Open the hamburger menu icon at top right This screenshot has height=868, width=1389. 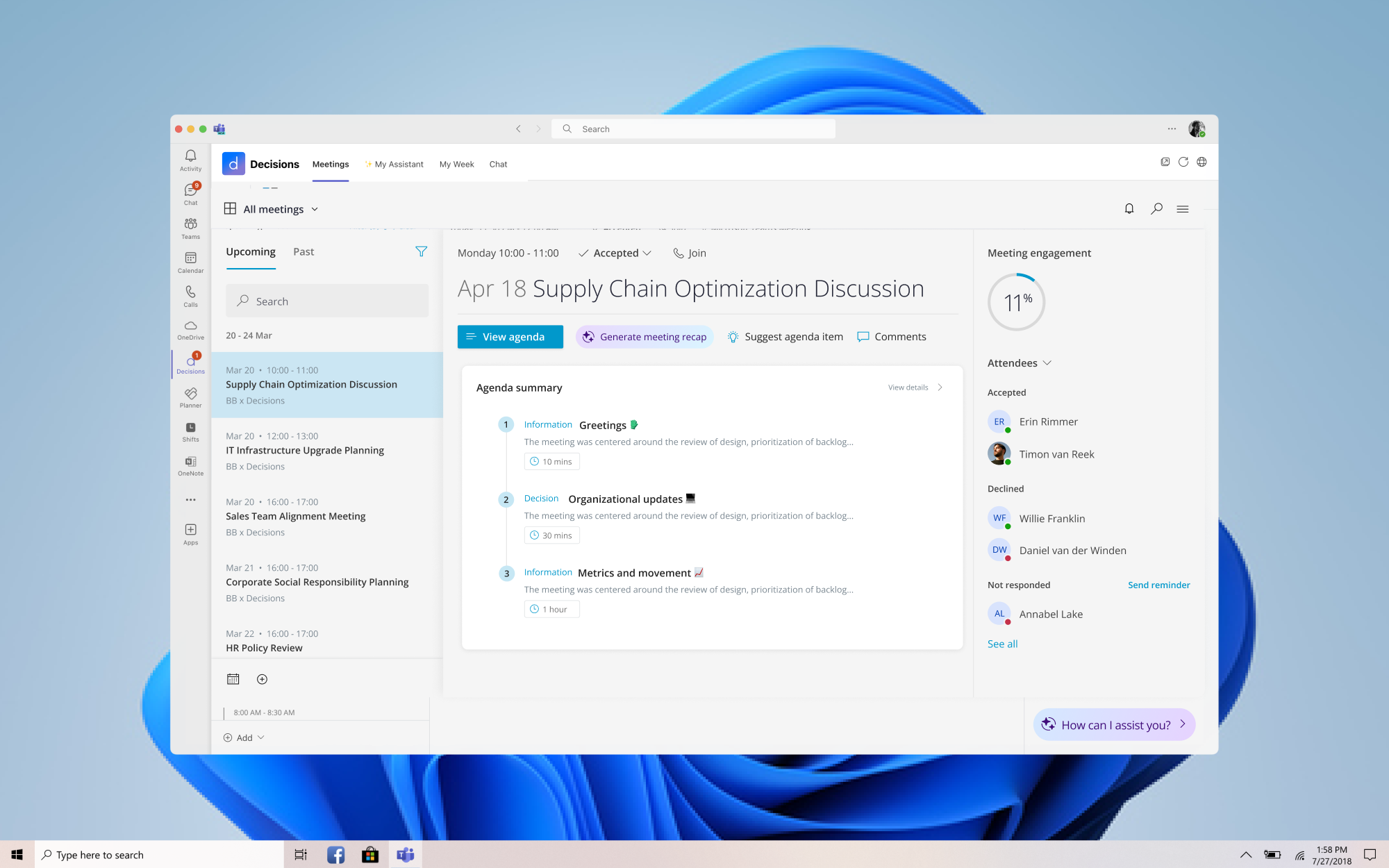[1183, 209]
